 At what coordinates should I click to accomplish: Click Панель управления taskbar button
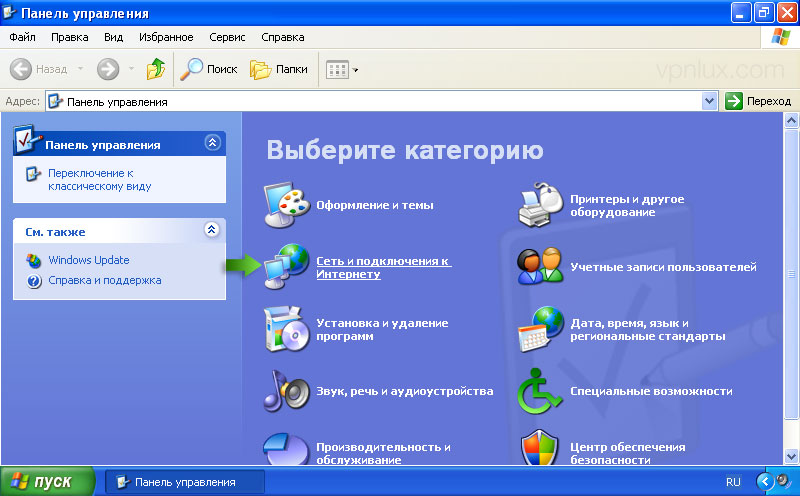pos(185,482)
